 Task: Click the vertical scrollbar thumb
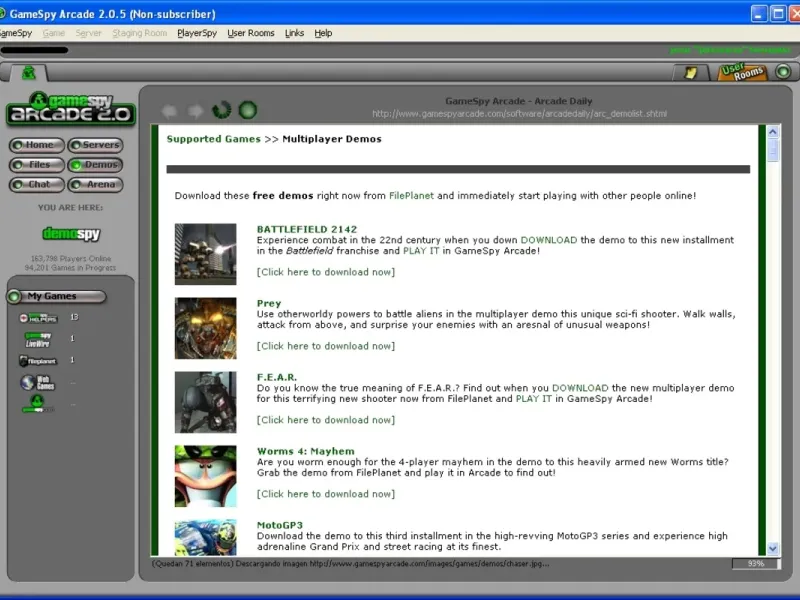pyautogui.click(x=773, y=151)
